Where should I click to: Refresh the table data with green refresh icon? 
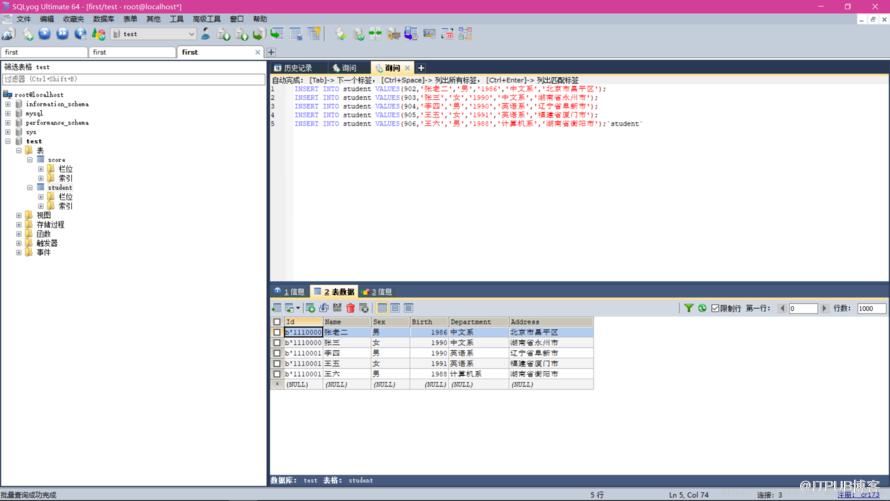click(702, 308)
